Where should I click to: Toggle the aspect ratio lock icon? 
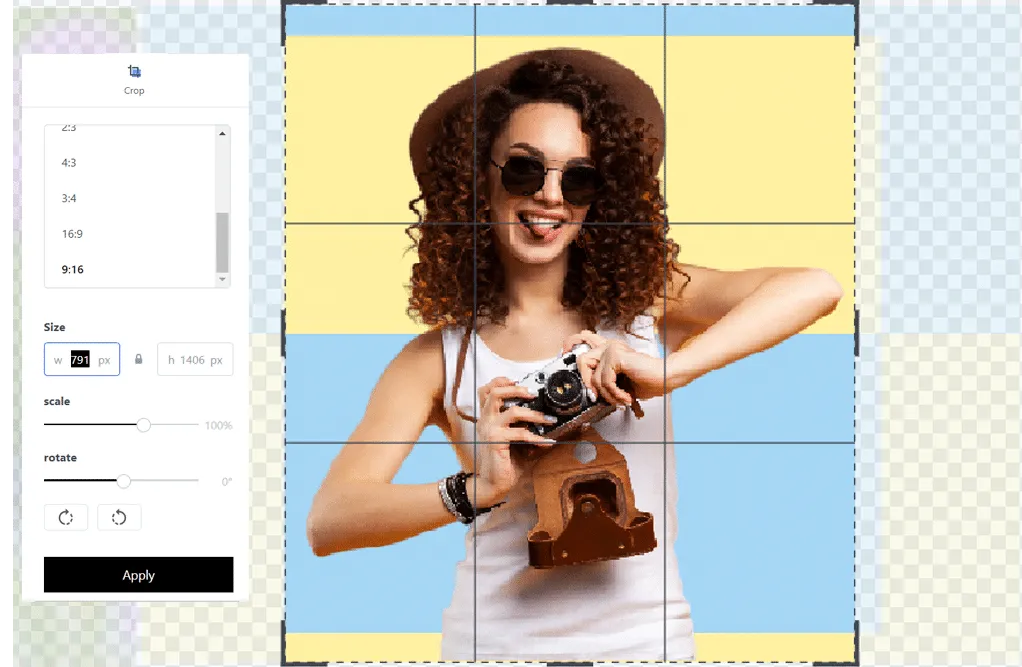139,360
